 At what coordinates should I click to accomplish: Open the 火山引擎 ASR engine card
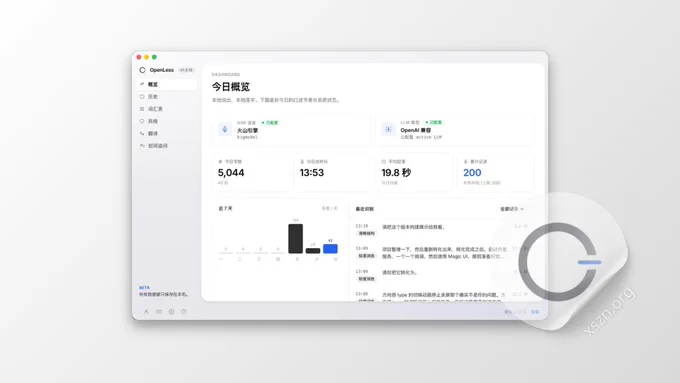(291, 130)
